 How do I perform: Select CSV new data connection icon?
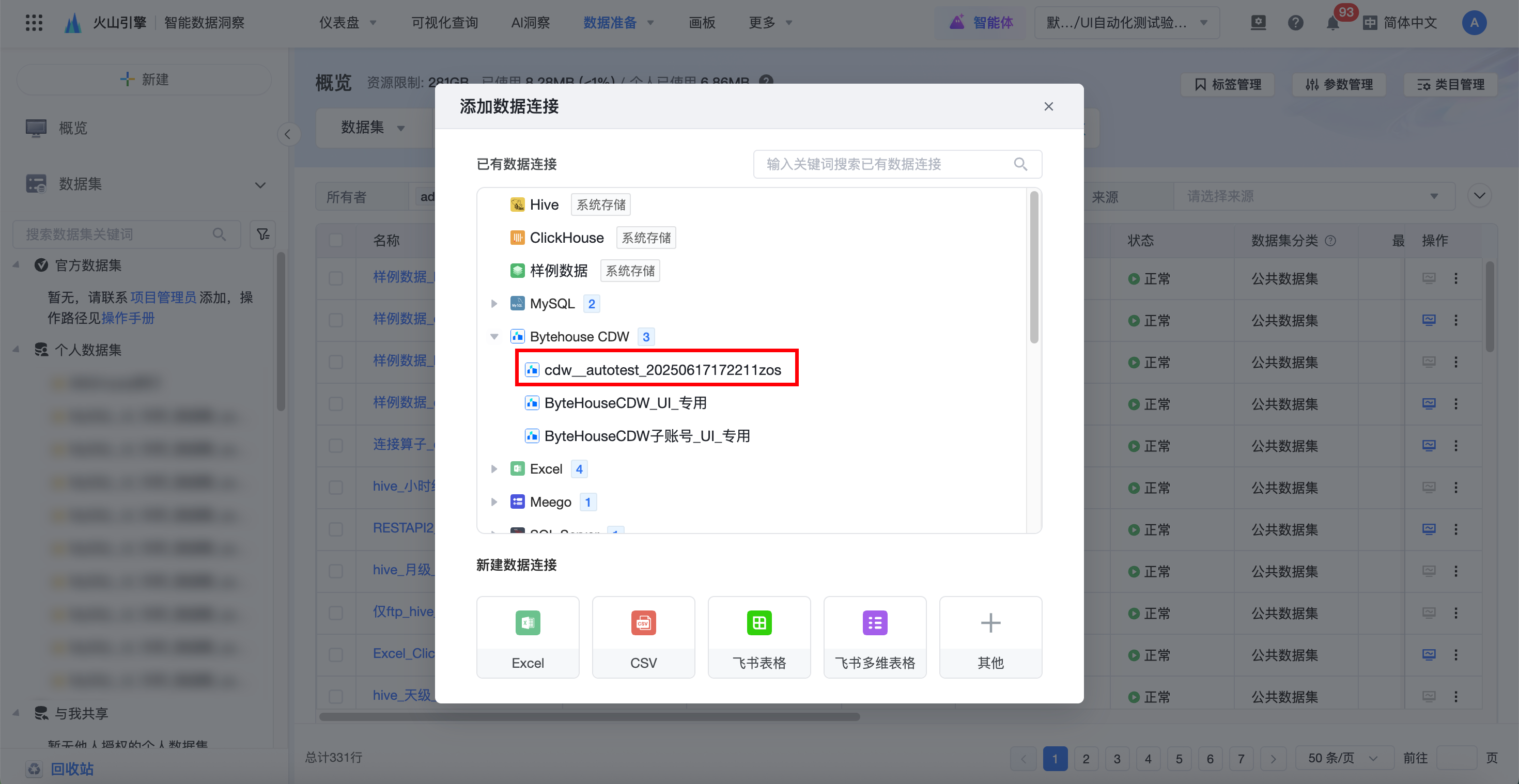pos(643,623)
